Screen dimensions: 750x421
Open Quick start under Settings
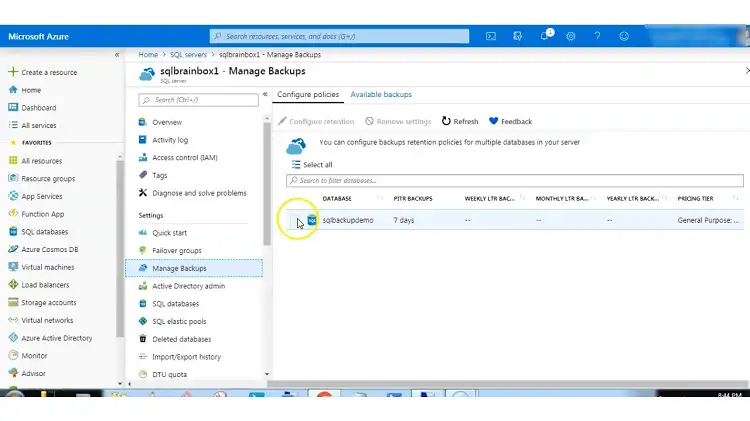(163, 233)
